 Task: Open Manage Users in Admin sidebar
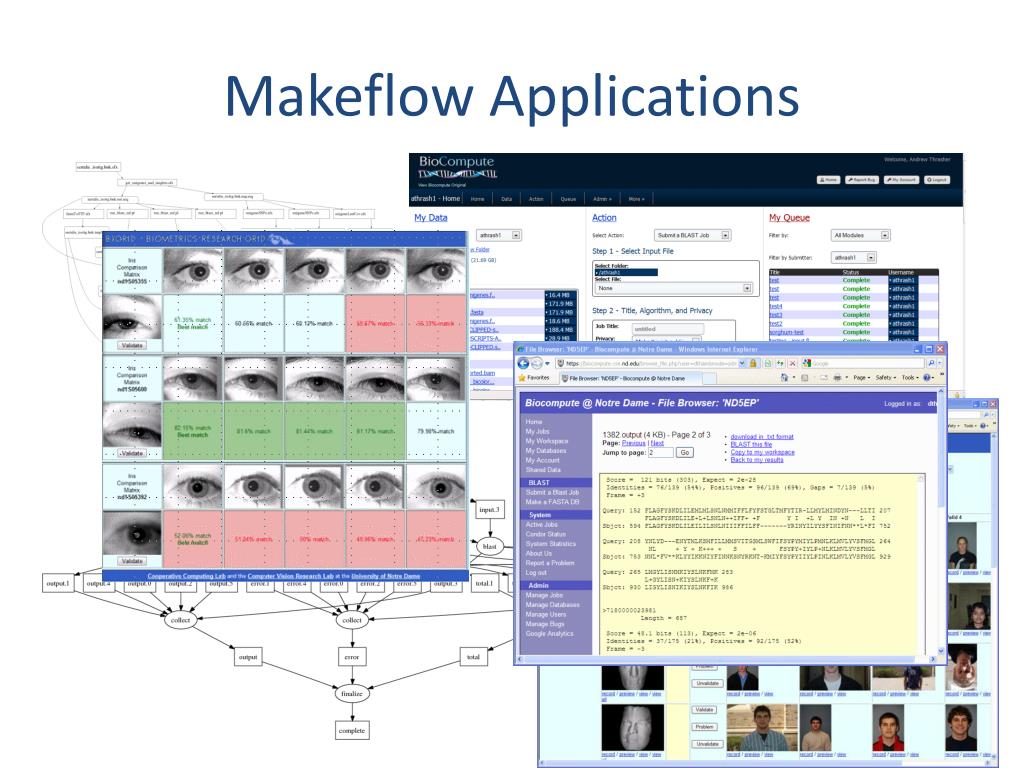point(546,615)
